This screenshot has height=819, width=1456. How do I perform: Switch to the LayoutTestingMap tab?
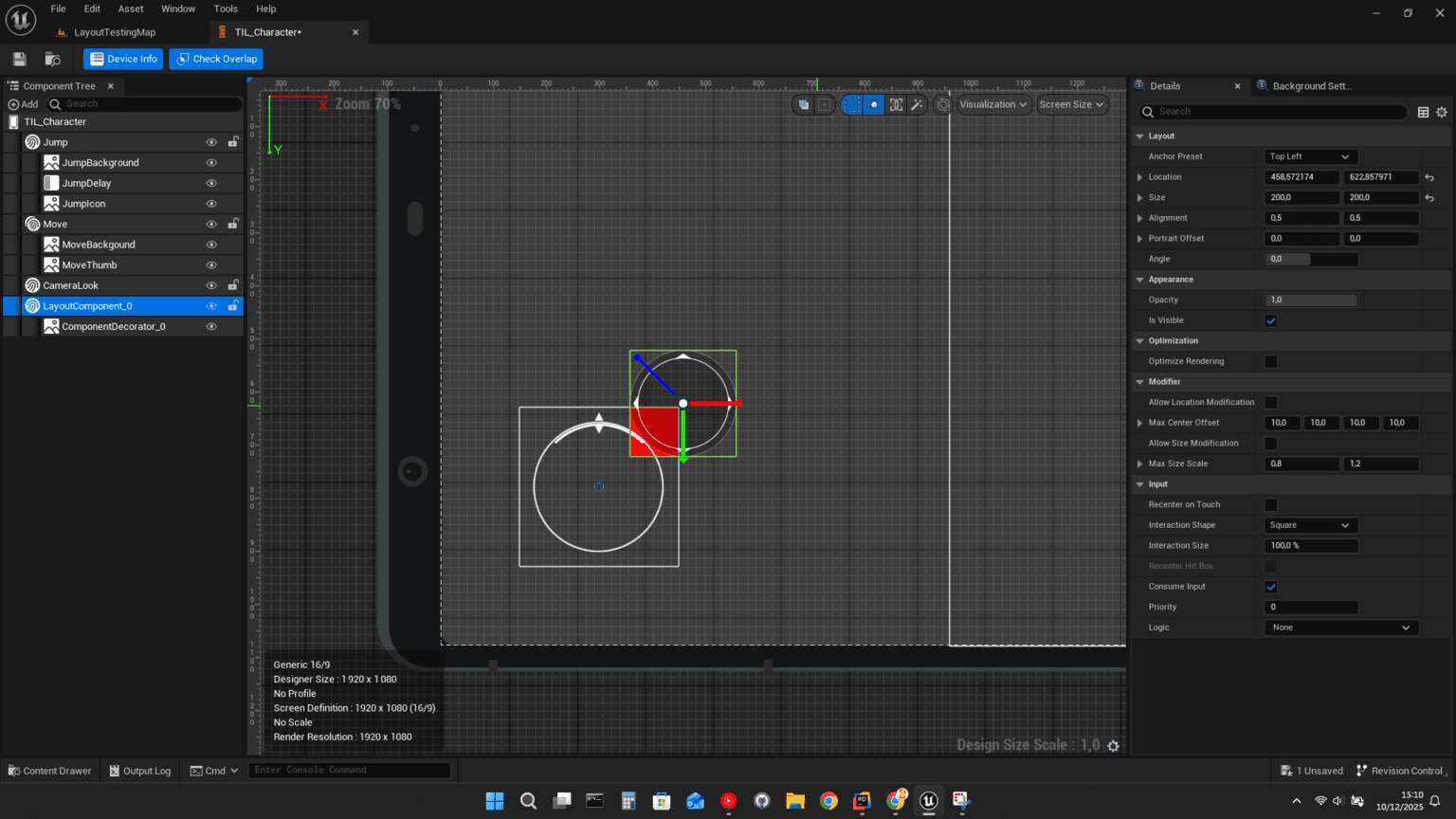(115, 32)
